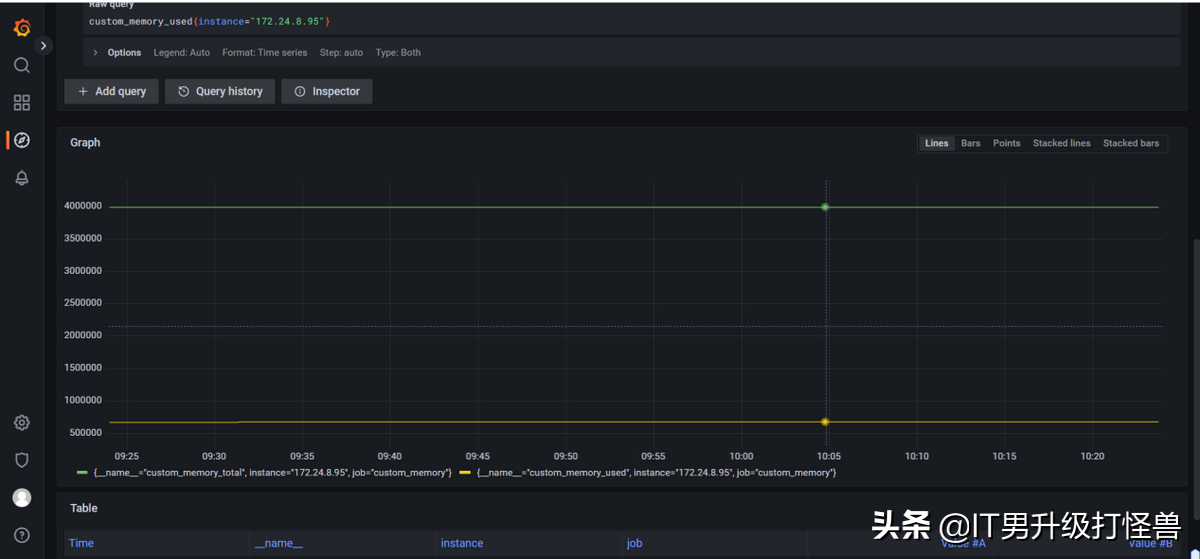The width and height of the screenshot is (1200, 559).
Task: Click the Grafana logo home icon
Action: coord(22,28)
